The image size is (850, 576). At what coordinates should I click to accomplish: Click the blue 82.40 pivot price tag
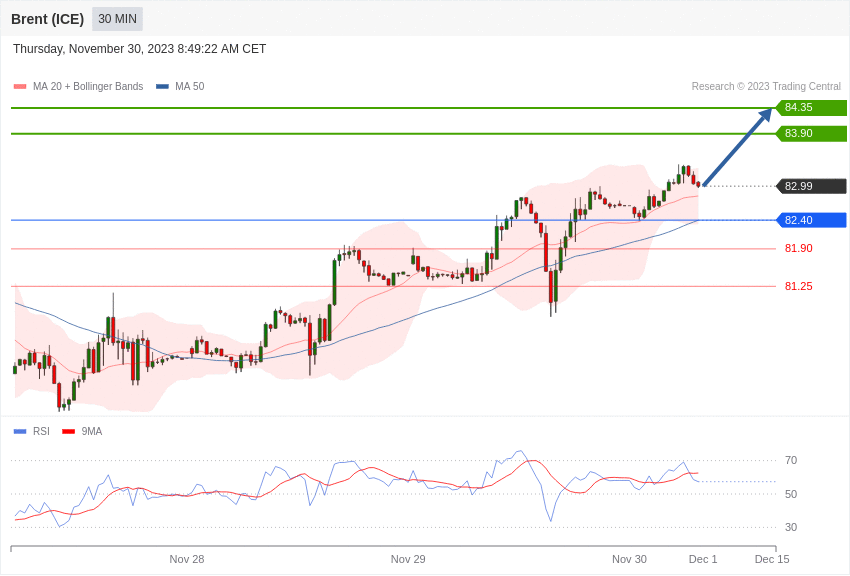[x=811, y=220]
